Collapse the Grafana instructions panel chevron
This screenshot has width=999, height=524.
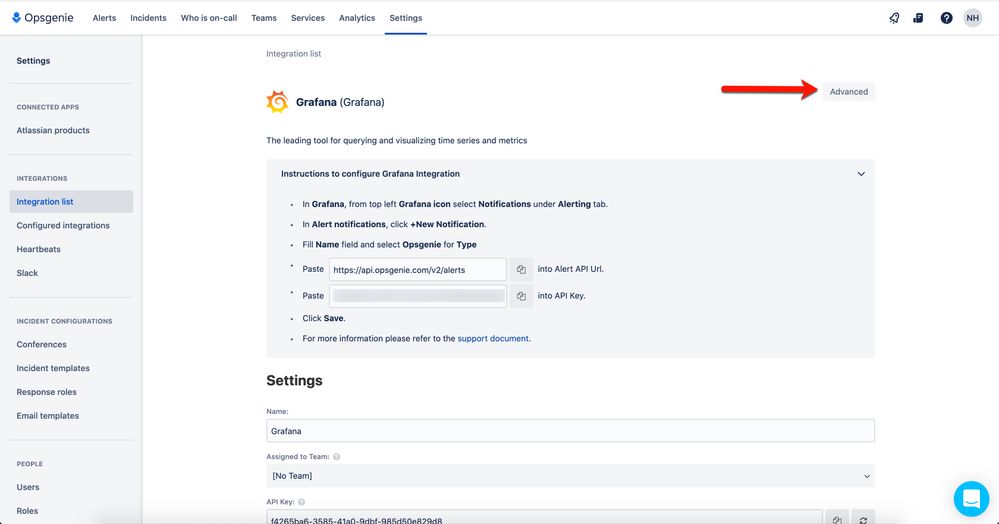(x=861, y=174)
